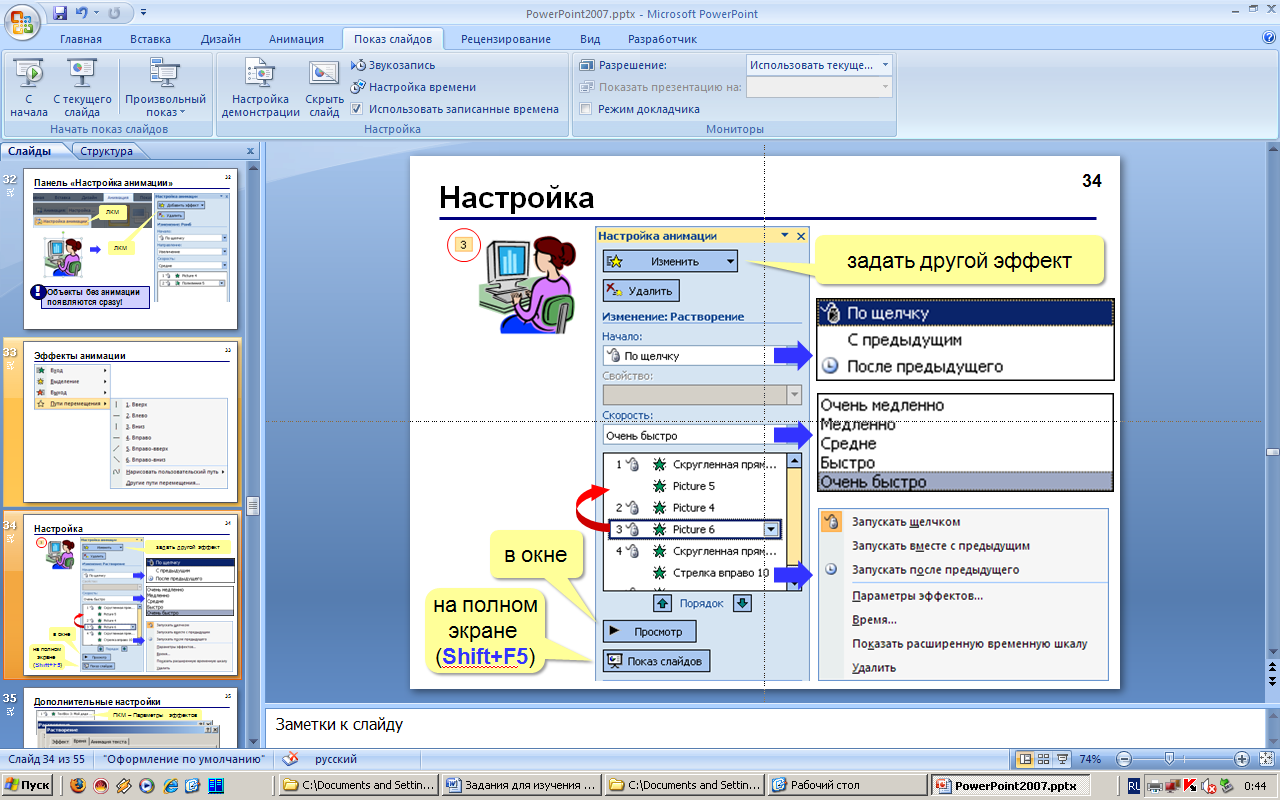Switch to the 'Рецензирование' tab

[506, 39]
